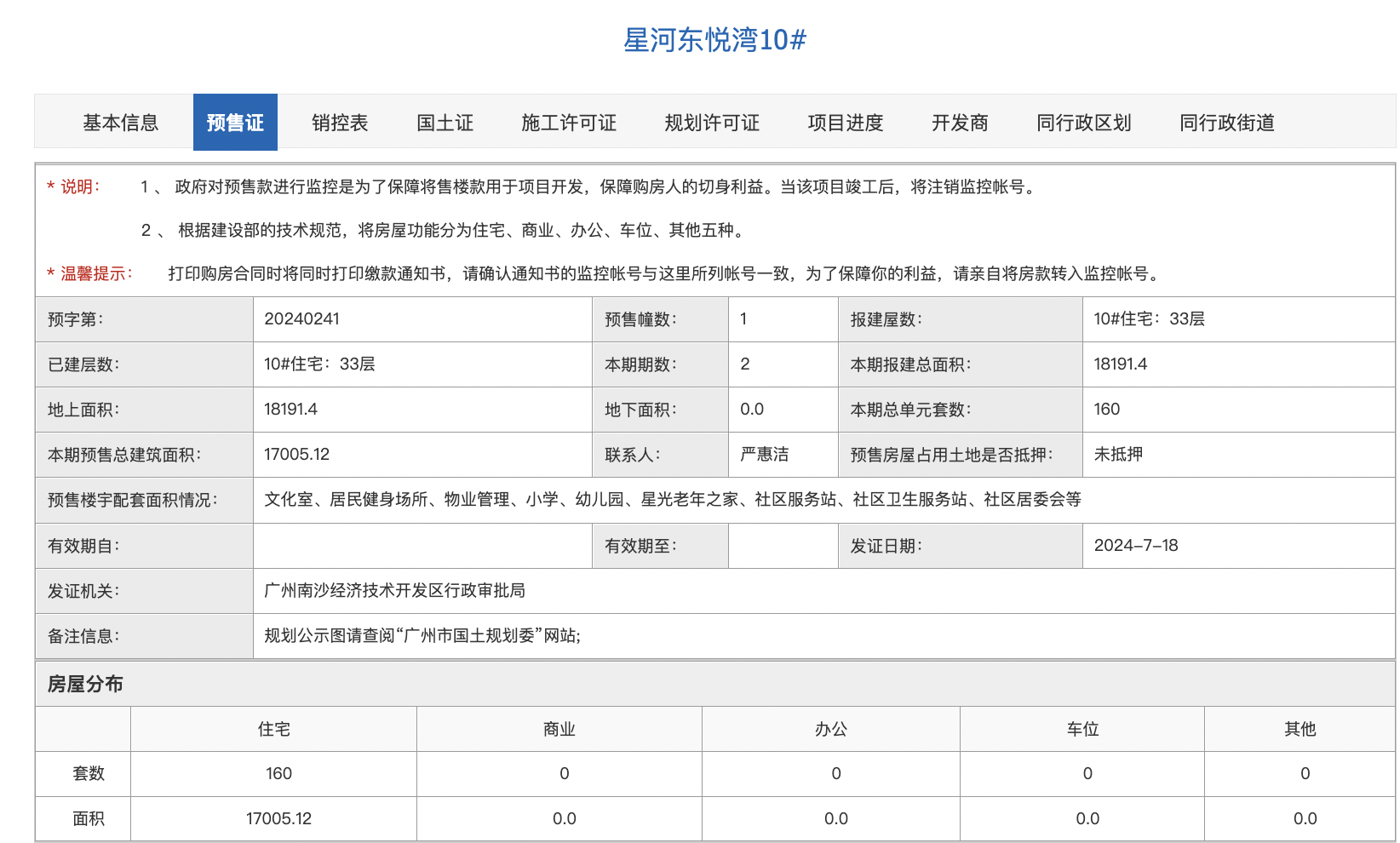Click the 星河东悦湾10# title
Screen dimensions: 1400x843
(x=714, y=40)
